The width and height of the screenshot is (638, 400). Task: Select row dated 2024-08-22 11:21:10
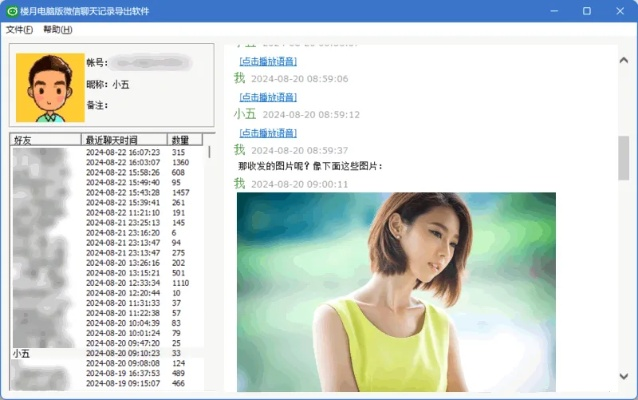(x=107, y=213)
